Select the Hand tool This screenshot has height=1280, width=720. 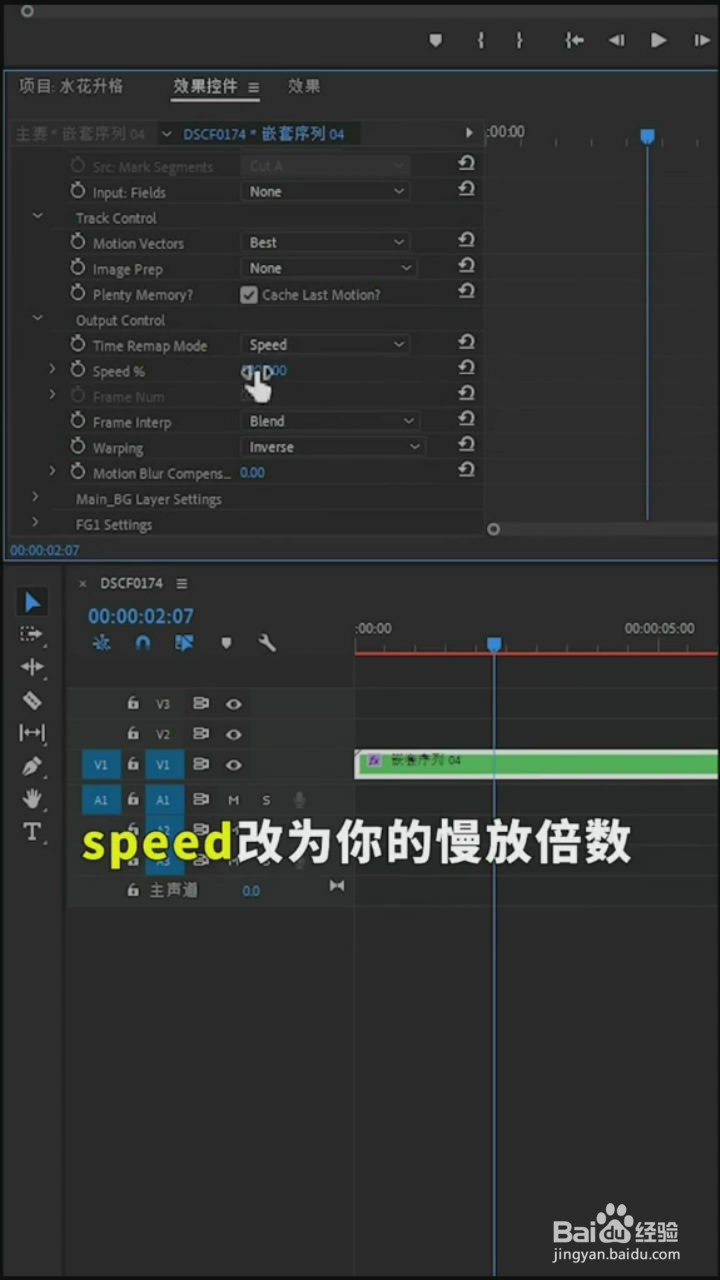tap(32, 798)
